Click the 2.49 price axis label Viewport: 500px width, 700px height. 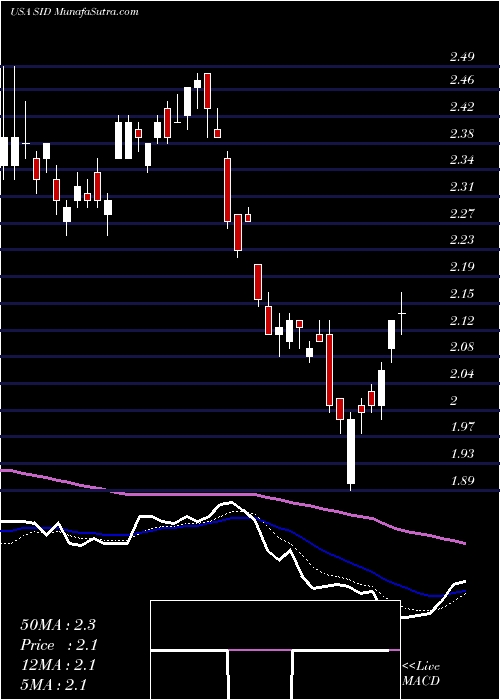462,57
